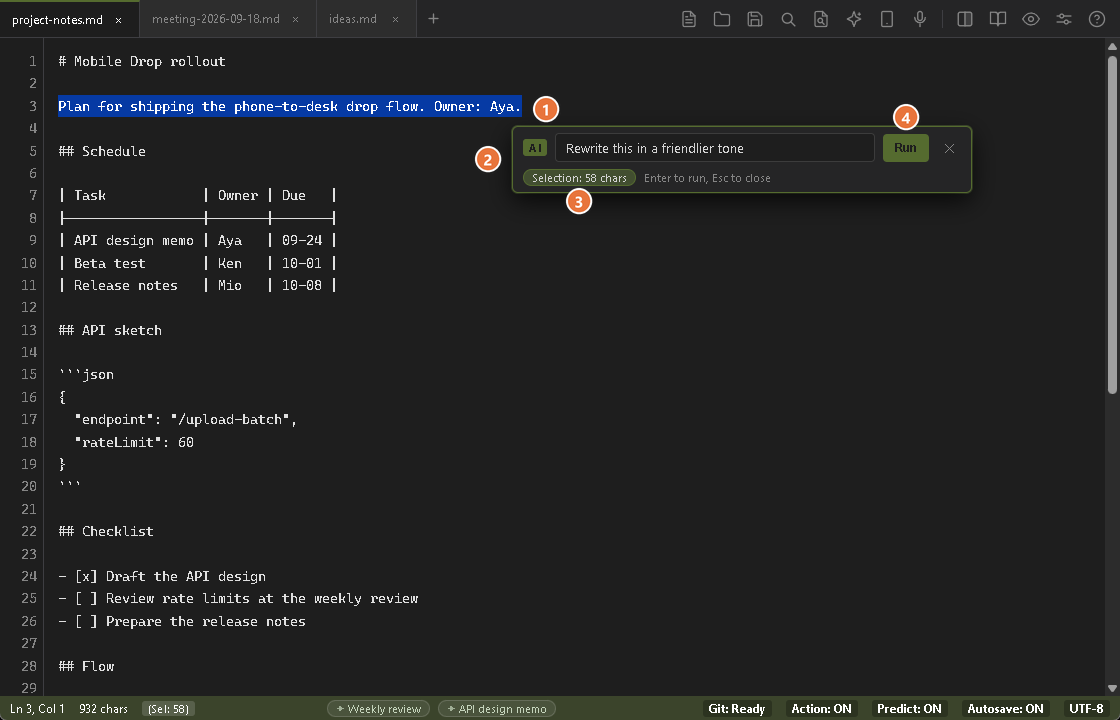1120x720 pixels.
Task: Click the 'Beta test' table cell
Action: [109, 263]
